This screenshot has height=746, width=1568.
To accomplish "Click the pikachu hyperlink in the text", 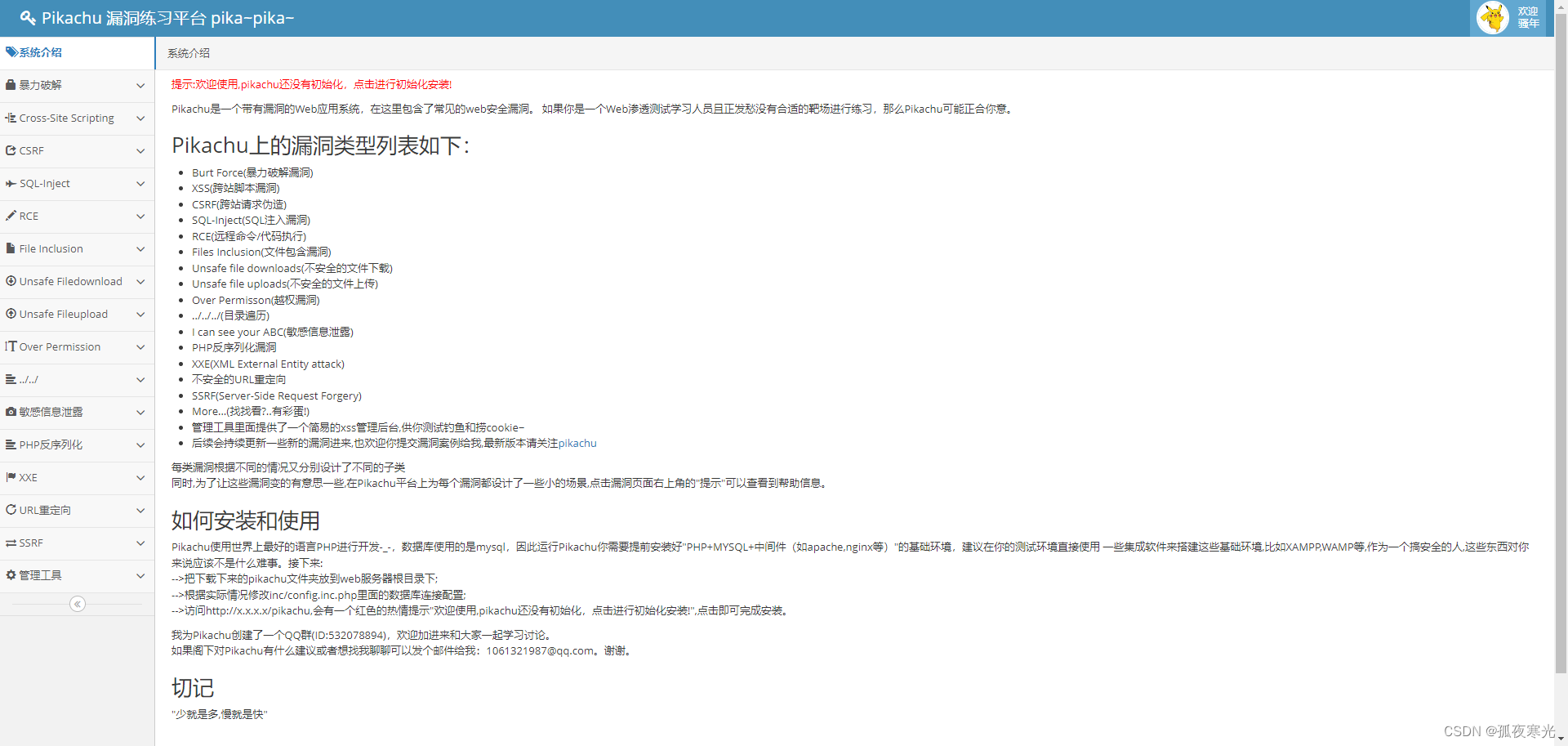I will pyautogui.click(x=577, y=443).
